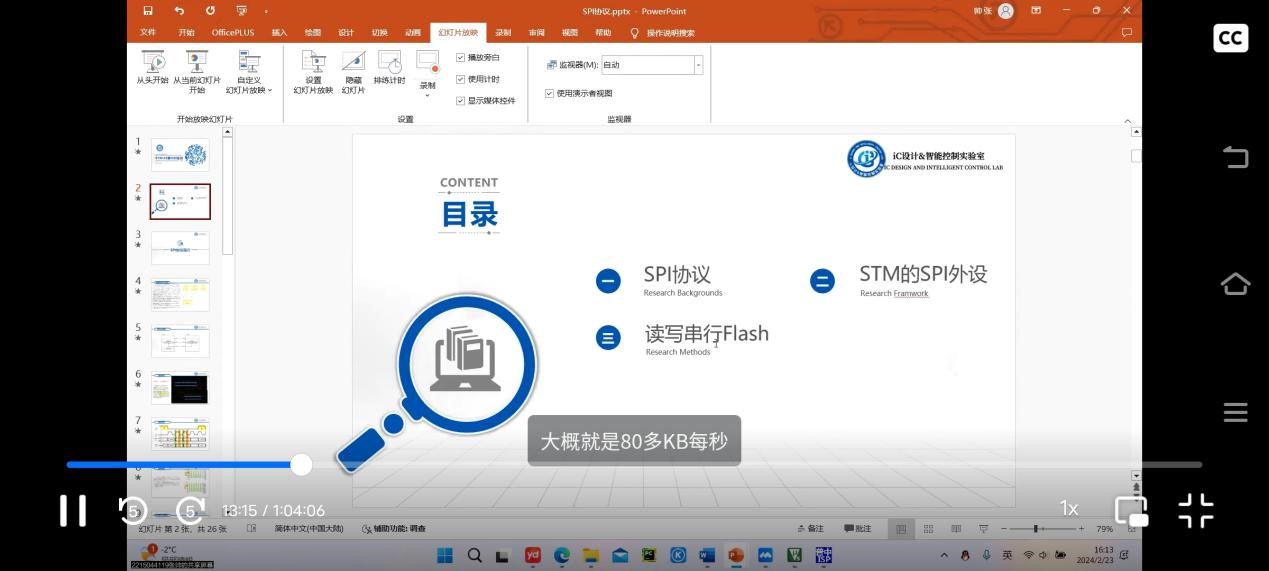Click the video progress bar handle
The image size is (1269, 571).
(301, 464)
